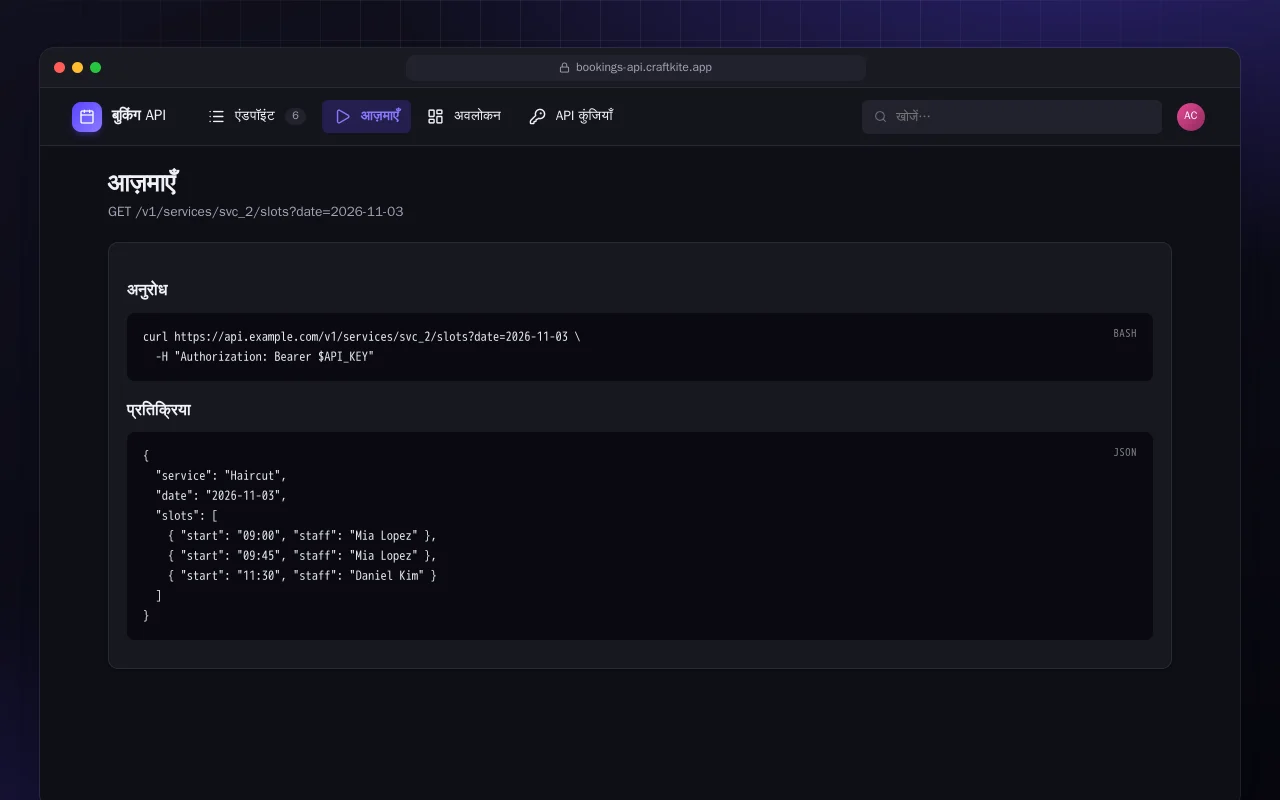The height and width of the screenshot is (800, 1280).
Task: Click the bookings-api.craftkite.app address bar
Action: tap(636, 68)
